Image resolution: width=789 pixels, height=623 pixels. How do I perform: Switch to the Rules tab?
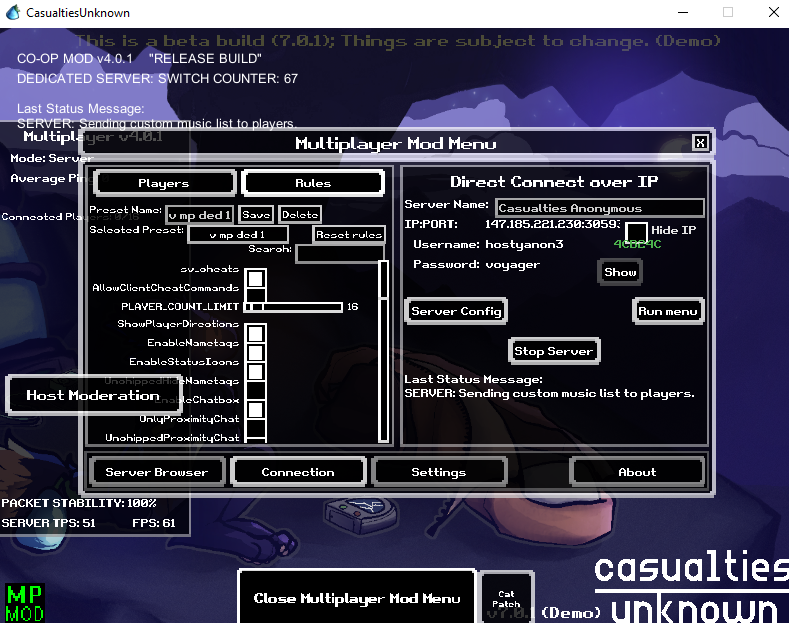[x=313, y=183]
